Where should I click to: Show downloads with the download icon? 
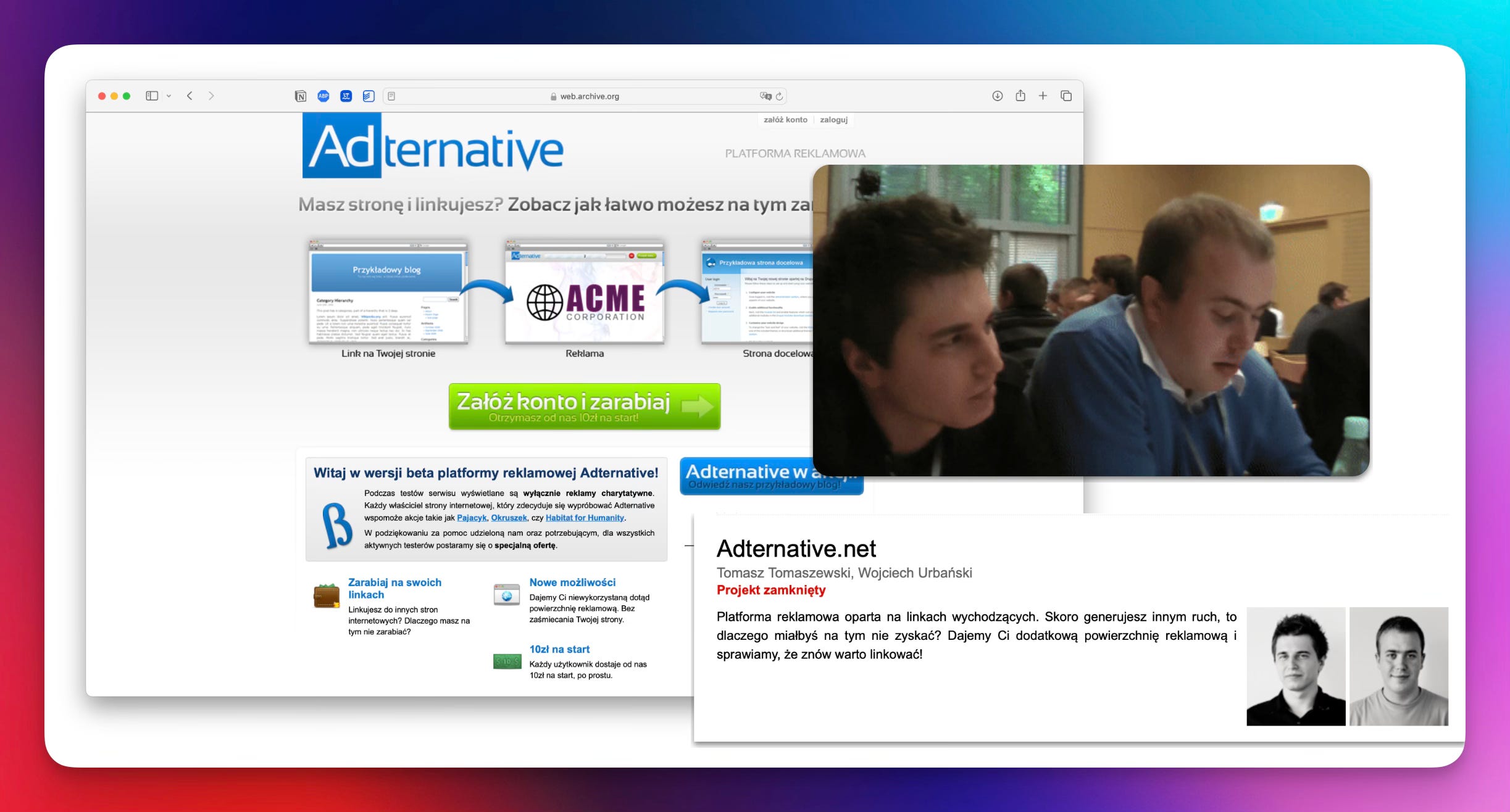[997, 96]
